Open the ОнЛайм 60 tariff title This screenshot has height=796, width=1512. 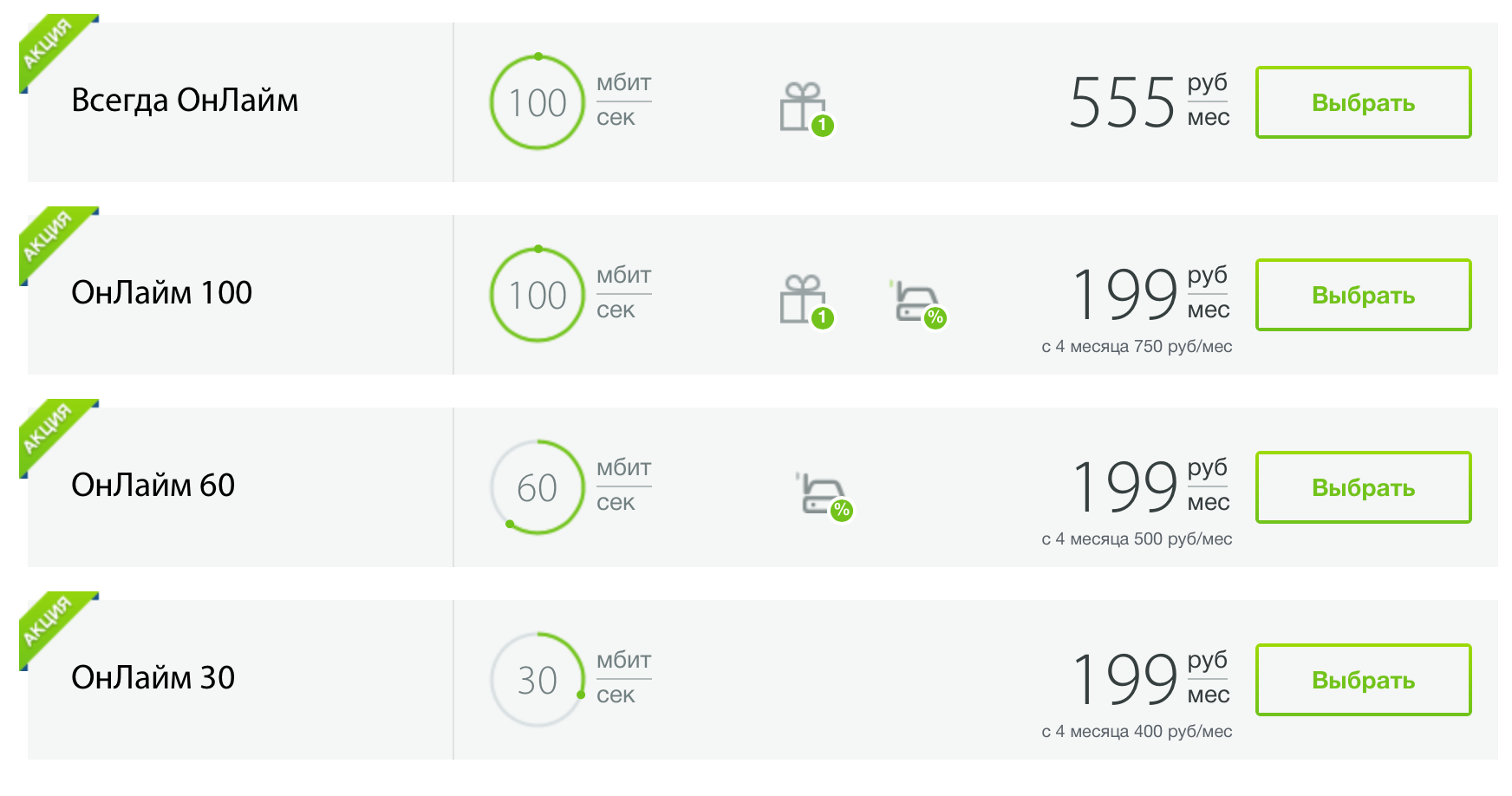(153, 486)
